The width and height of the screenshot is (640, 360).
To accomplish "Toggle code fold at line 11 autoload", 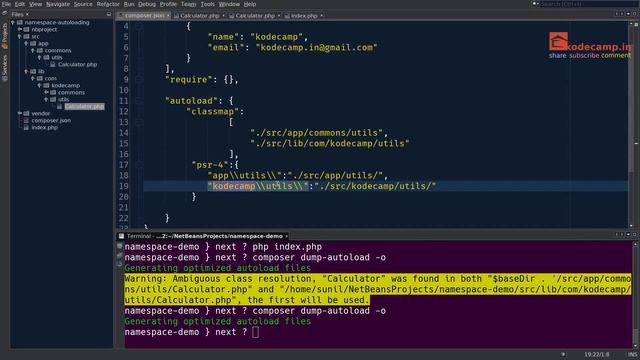I will (x=139, y=101).
